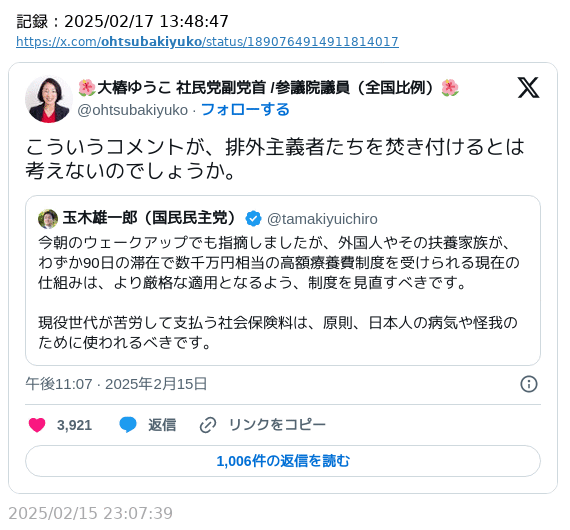Click 1,006件の返信を読む button

283,461
